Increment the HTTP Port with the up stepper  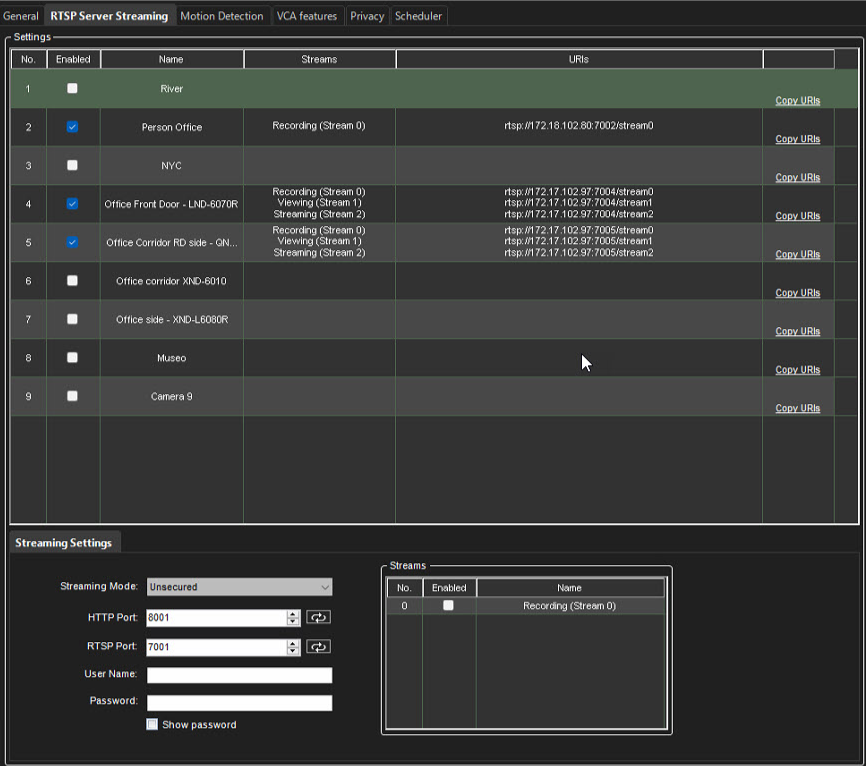point(291,613)
